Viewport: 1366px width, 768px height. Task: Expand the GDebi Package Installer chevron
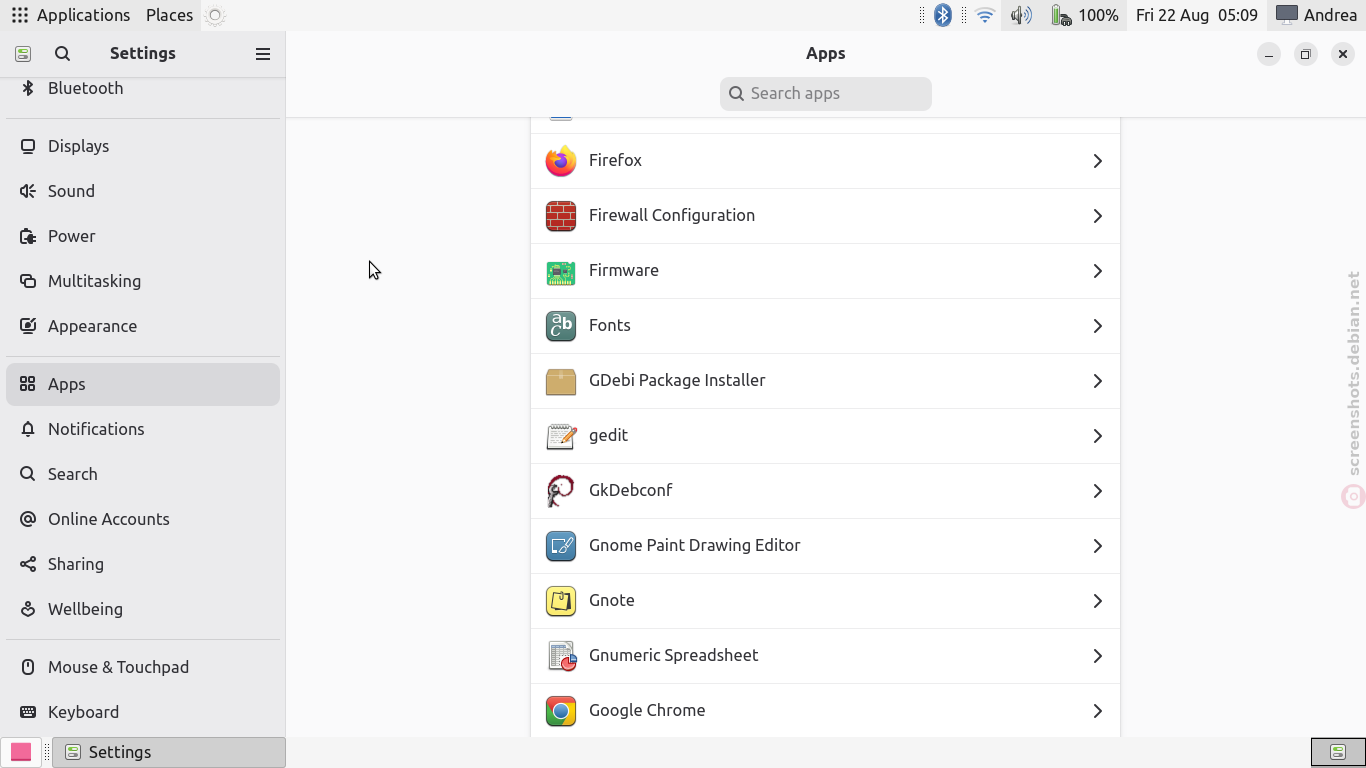click(1097, 381)
